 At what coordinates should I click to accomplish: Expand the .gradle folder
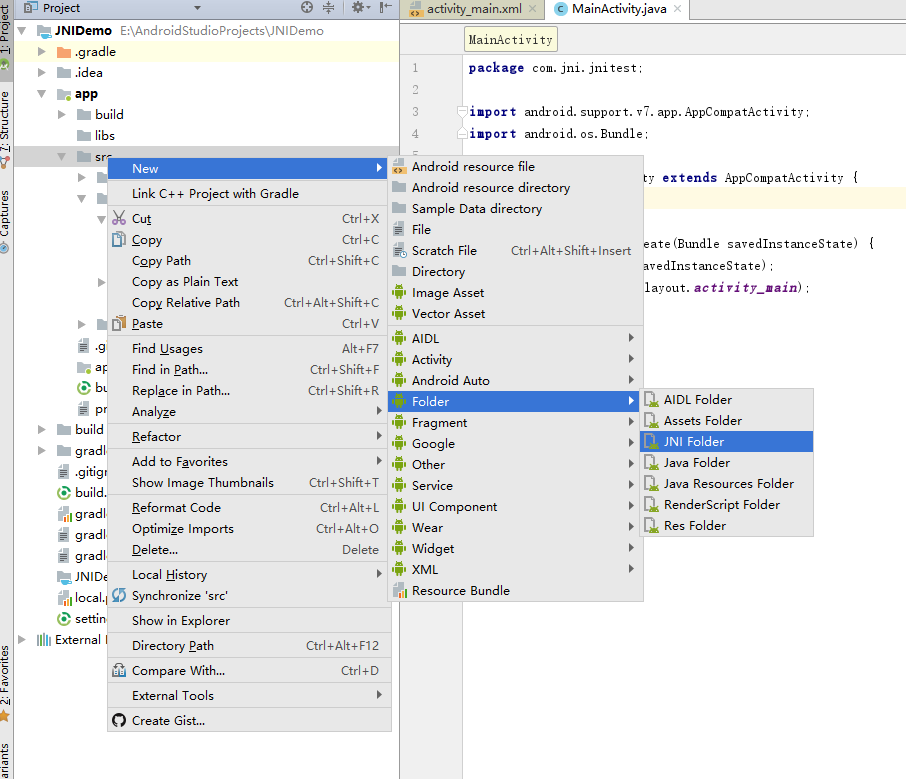(x=42, y=51)
